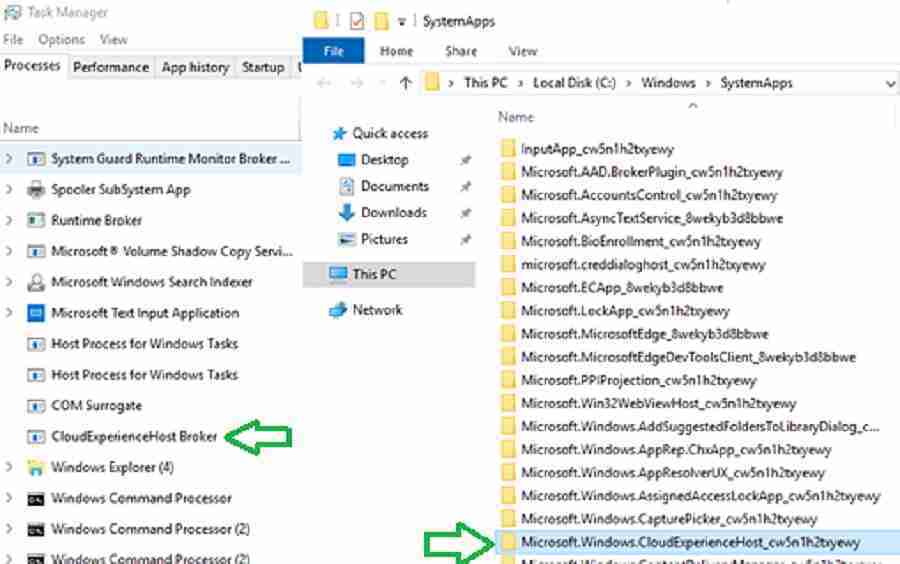Click the Windows Explorer (4) process icon

(x=36, y=468)
